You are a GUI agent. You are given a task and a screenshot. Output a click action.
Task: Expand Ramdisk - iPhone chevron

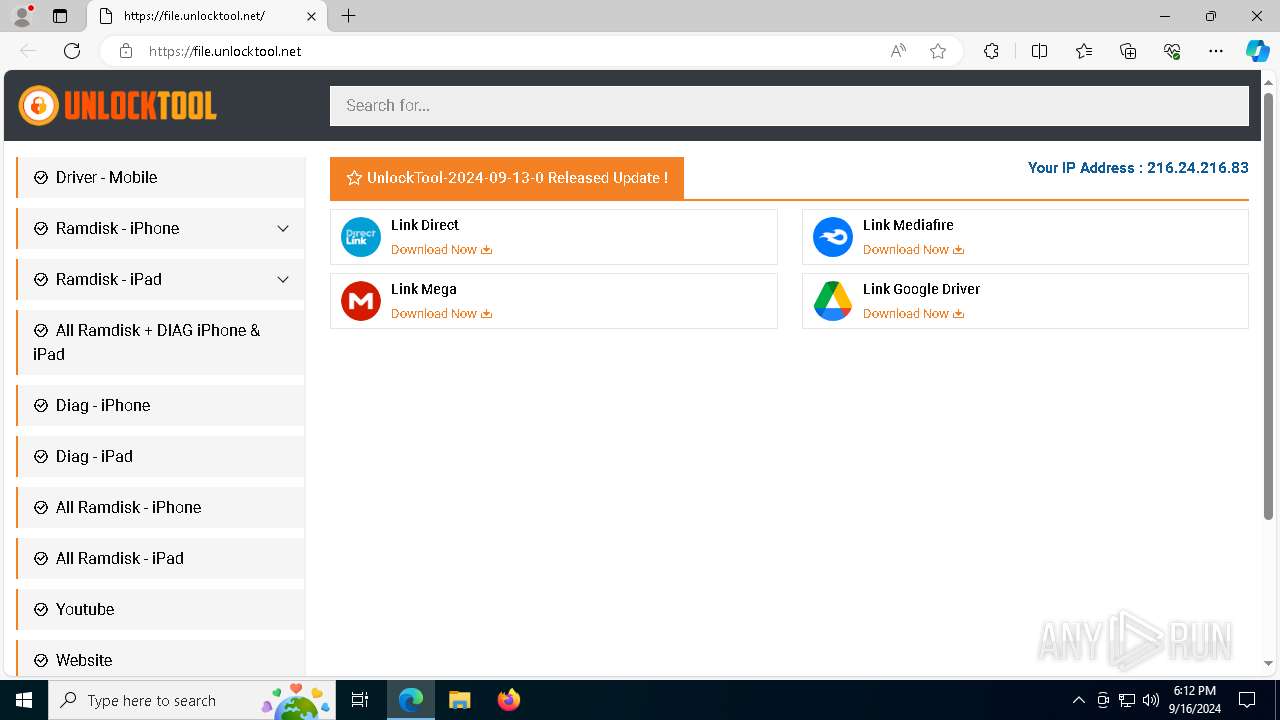click(x=283, y=228)
